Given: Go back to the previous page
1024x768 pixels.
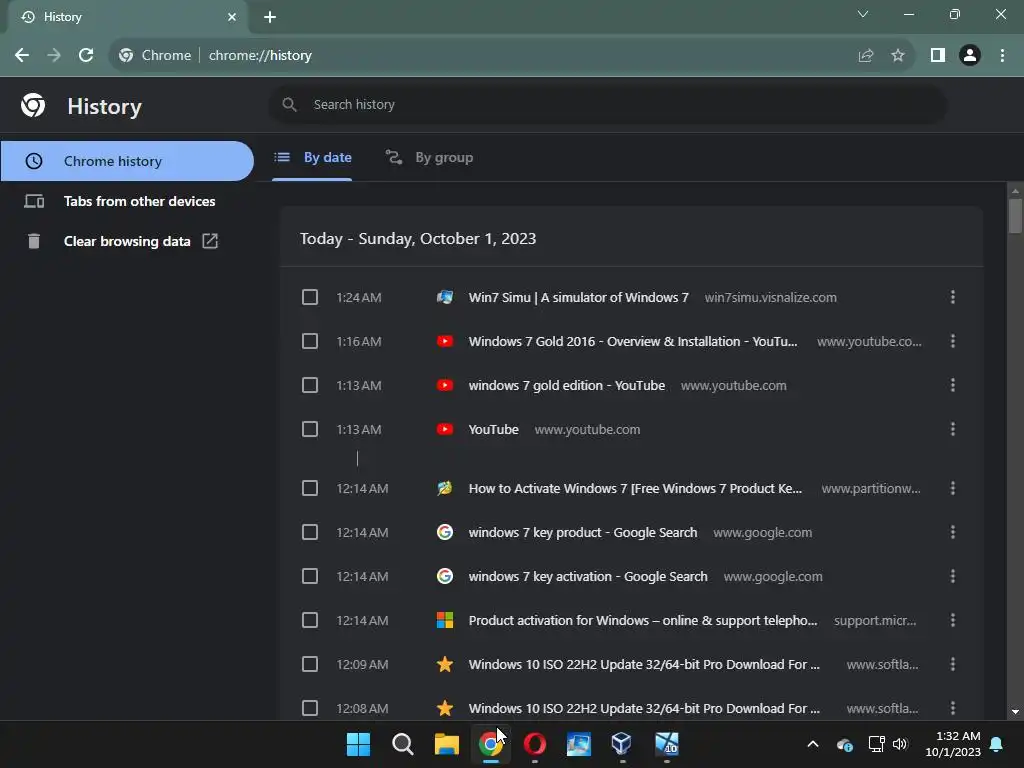Looking at the screenshot, I should pos(22,56).
